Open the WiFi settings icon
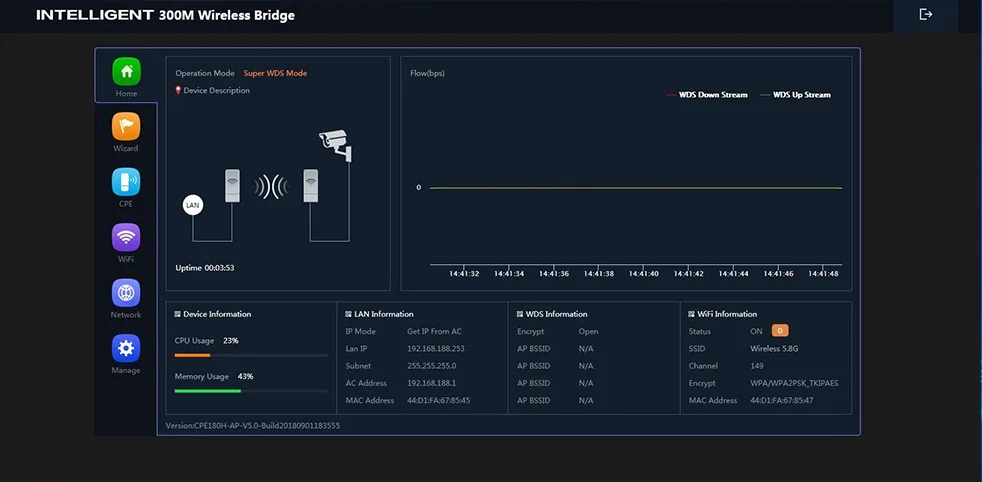Image resolution: width=982 pixels, height=482 pixels. 126,237
